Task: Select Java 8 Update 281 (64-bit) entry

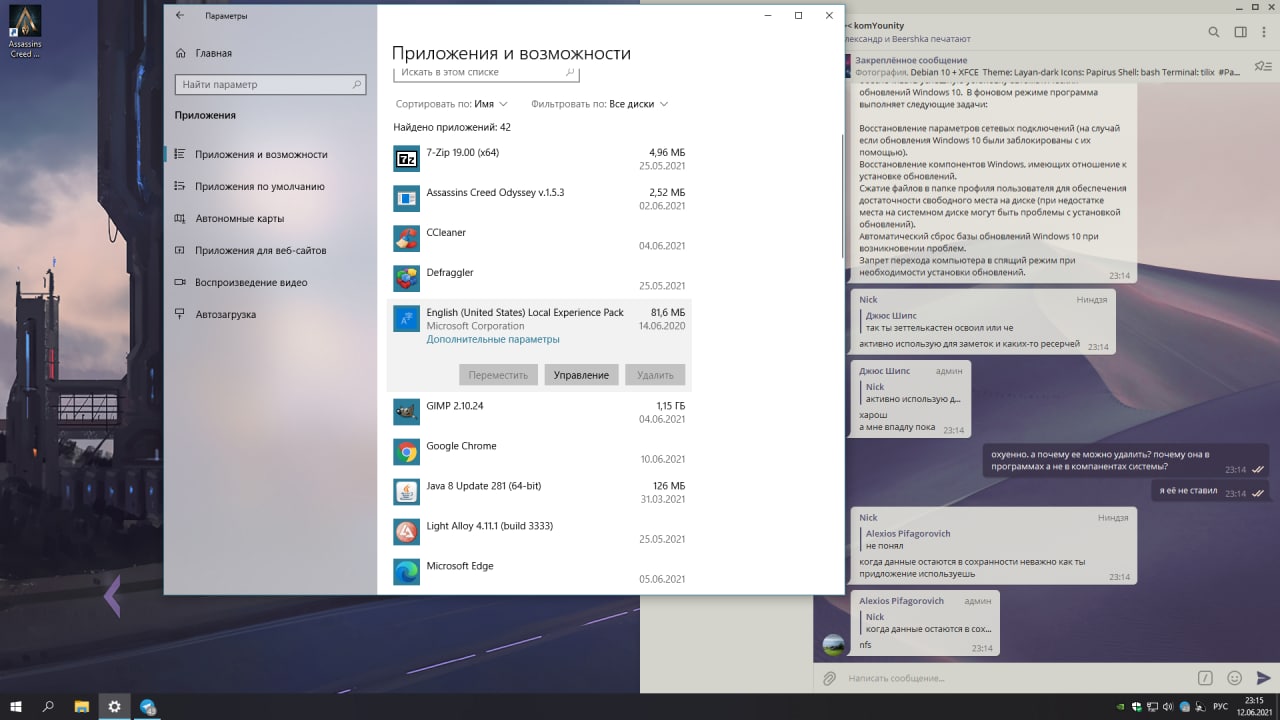Action: coord(539,493)
